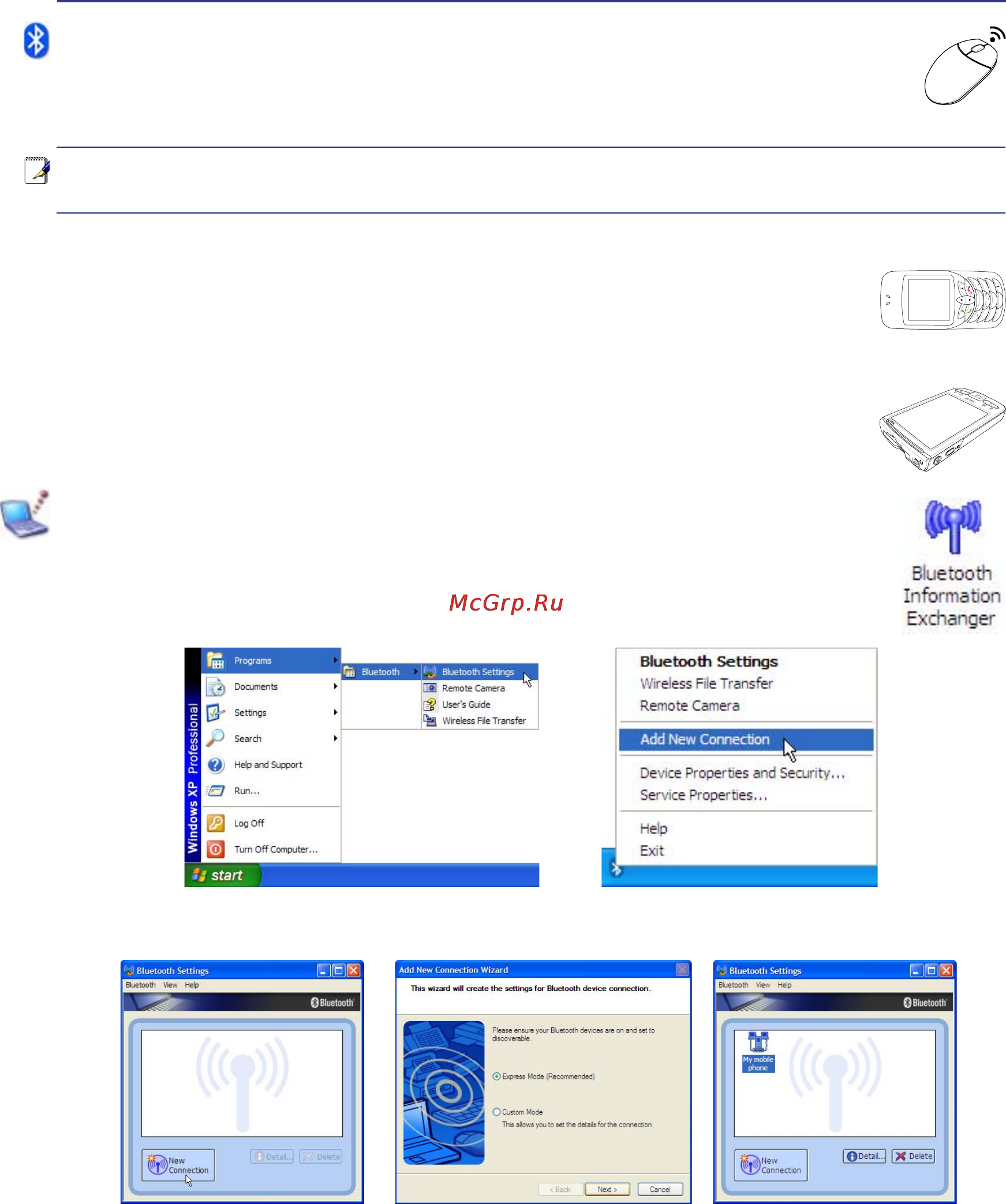Viewport: 1006px width, 1204px height.
Task: Select Express Mode (Recommended) radio button
Action: [496, 1076]
